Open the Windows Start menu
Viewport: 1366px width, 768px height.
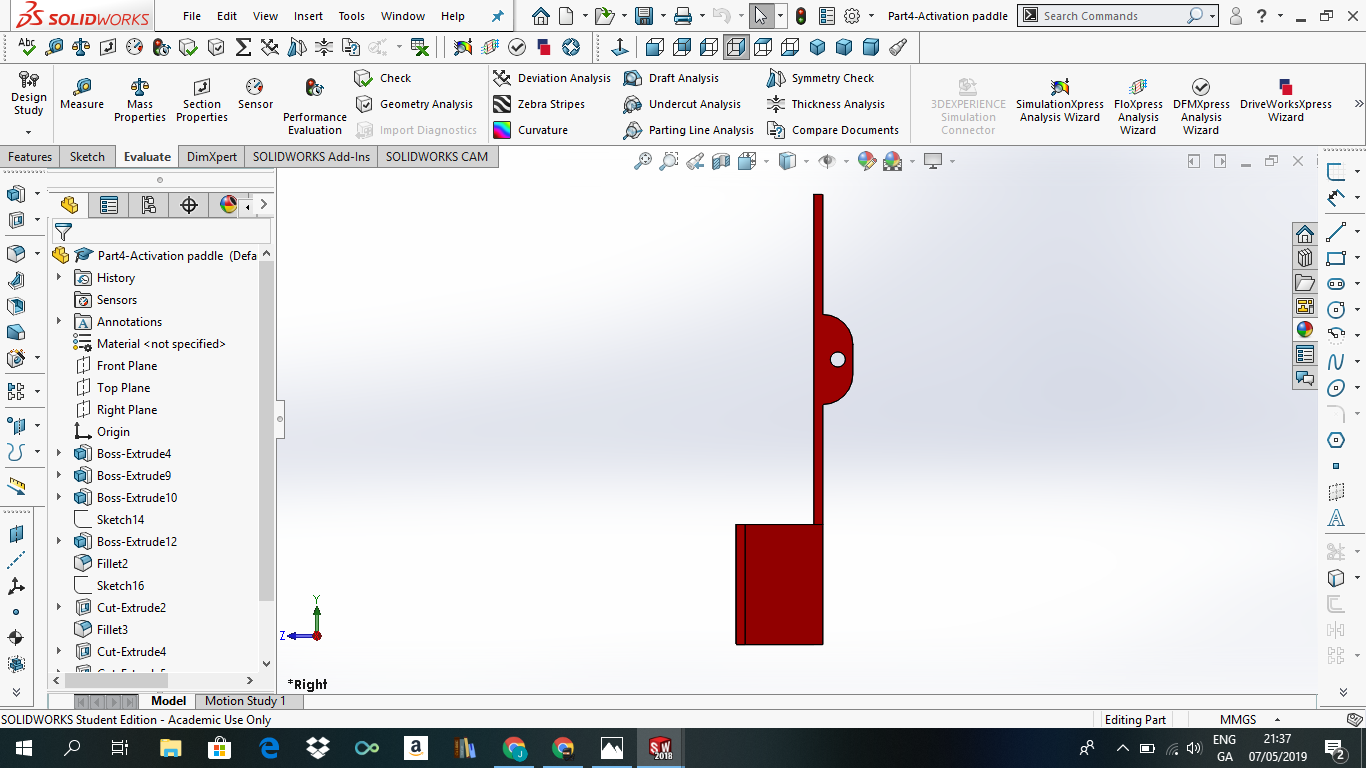click(23, 748)
